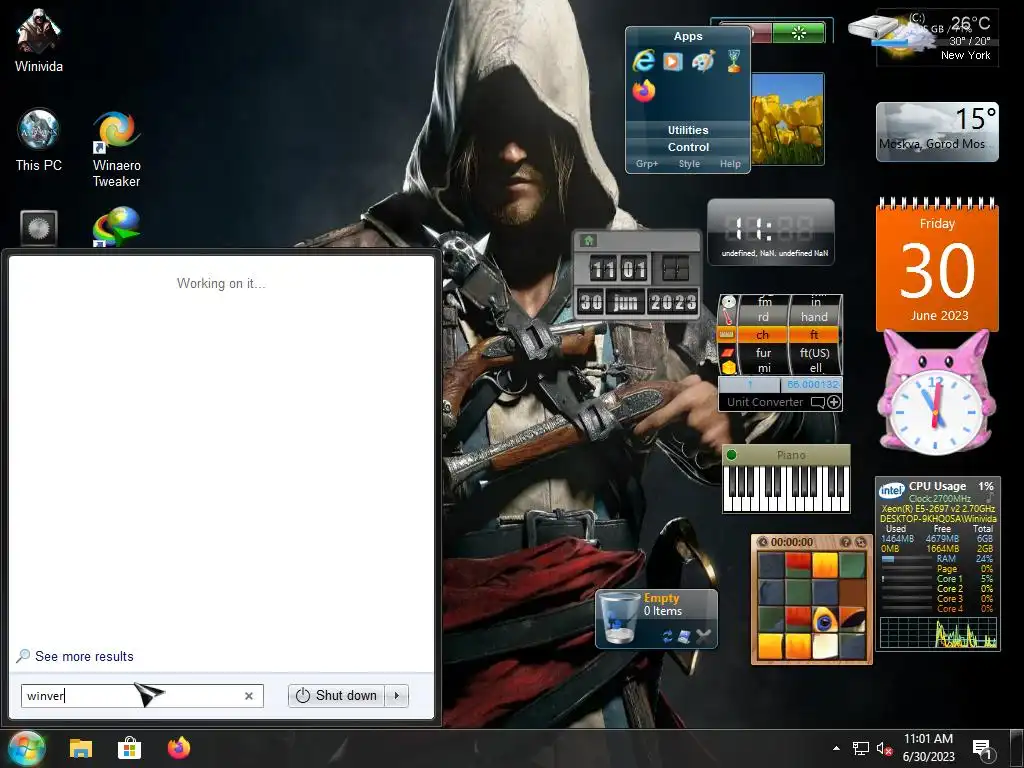Click the speech bubble icon in Unit Converter

817,402
